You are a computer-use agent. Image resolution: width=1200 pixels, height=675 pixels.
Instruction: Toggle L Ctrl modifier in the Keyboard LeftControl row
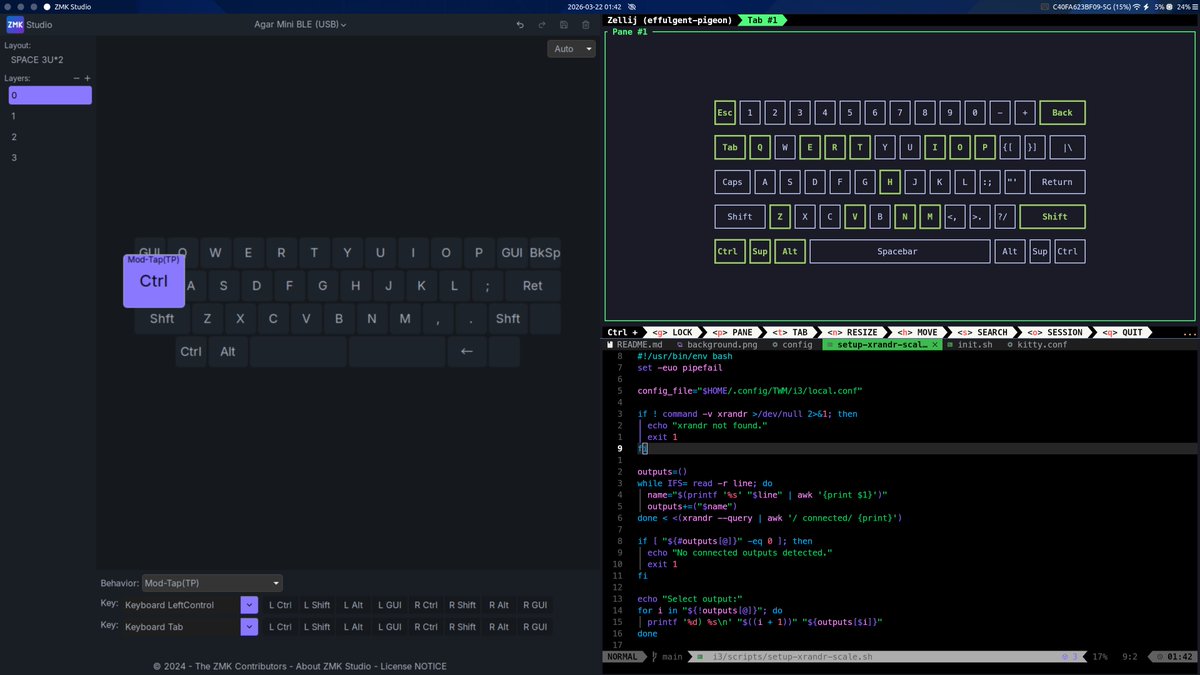click(x=281, y=605)
